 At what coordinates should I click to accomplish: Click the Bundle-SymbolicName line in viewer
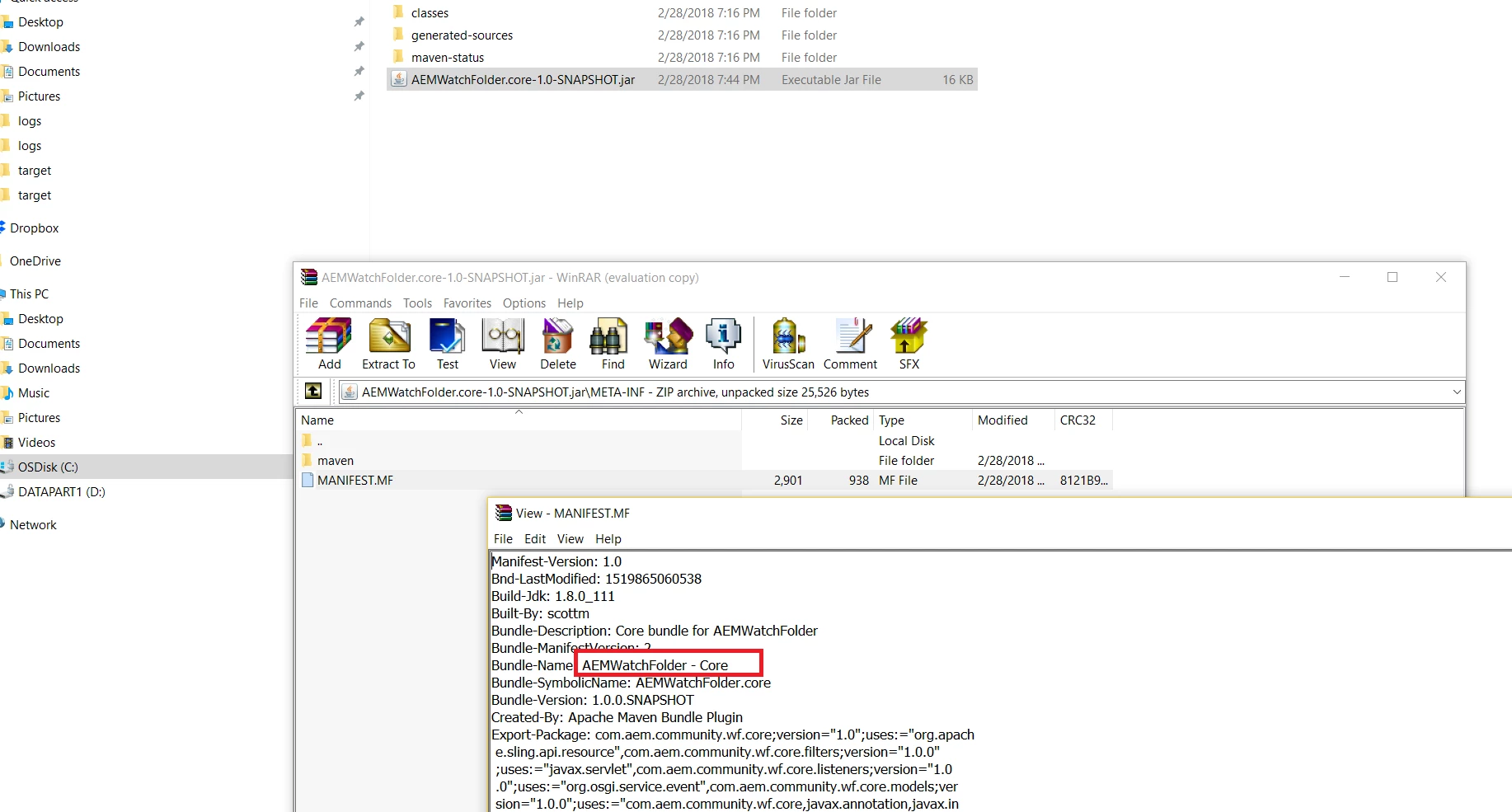pyautogui.click(x=631, y=683)
